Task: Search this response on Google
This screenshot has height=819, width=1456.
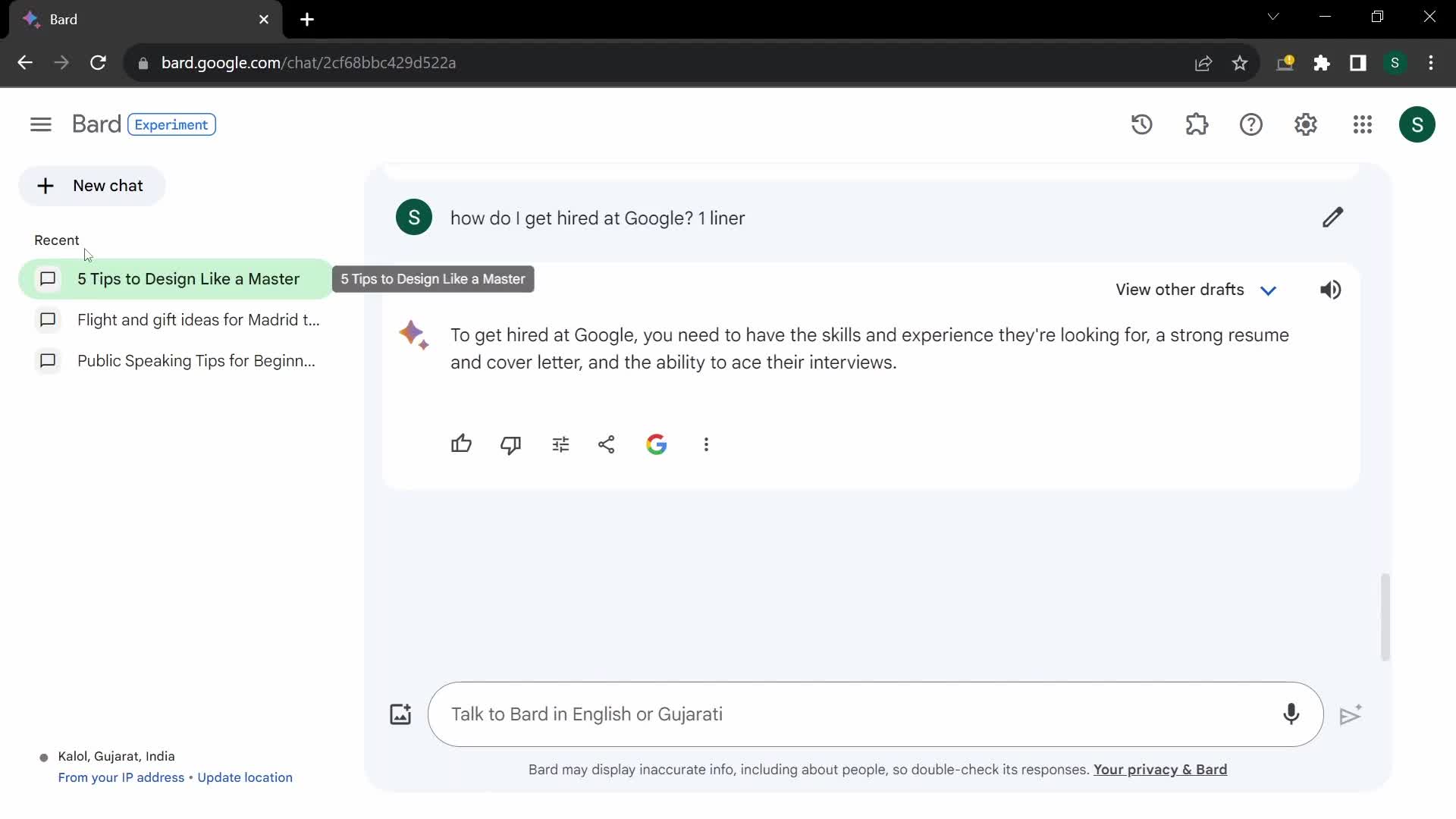Action: point(656,444)
